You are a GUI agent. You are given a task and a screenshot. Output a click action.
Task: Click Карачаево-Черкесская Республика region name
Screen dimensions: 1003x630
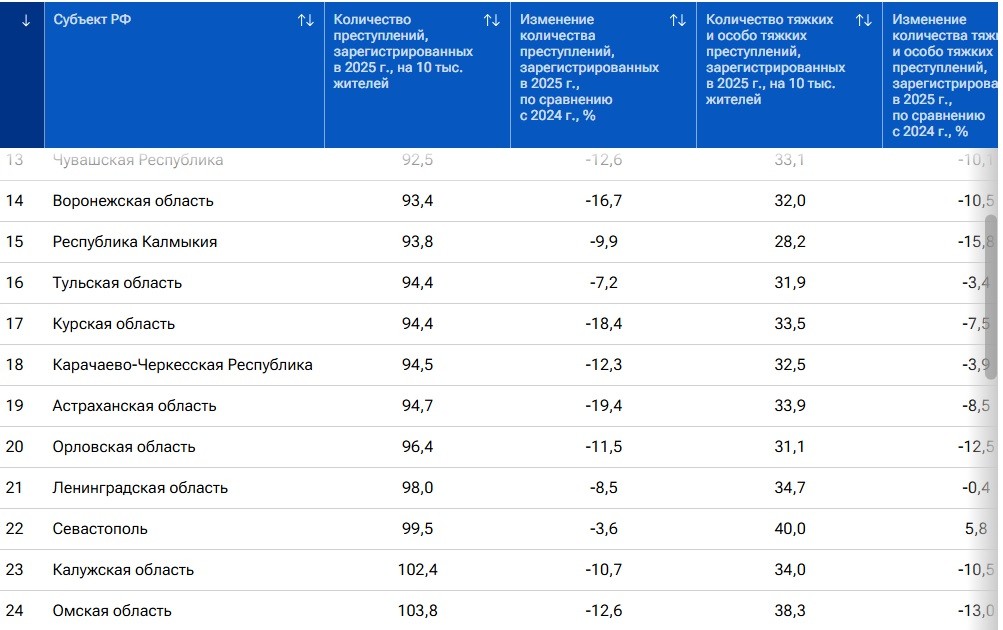coord(183,365)
